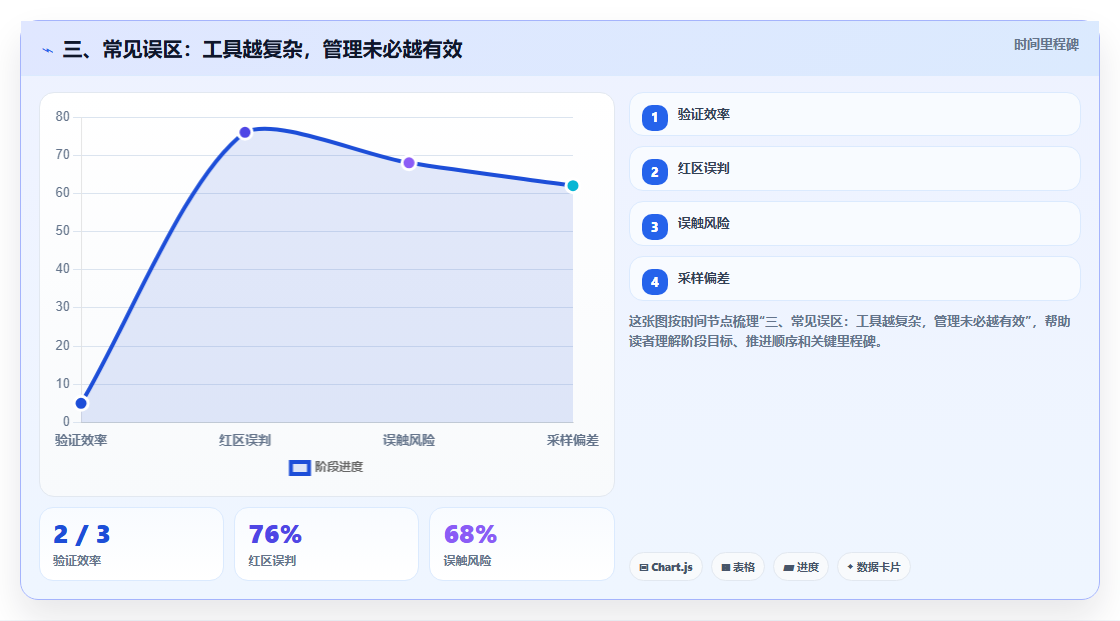Select the 验证效率 data point on chart
Screen dimensions: 1120x621
81,403
